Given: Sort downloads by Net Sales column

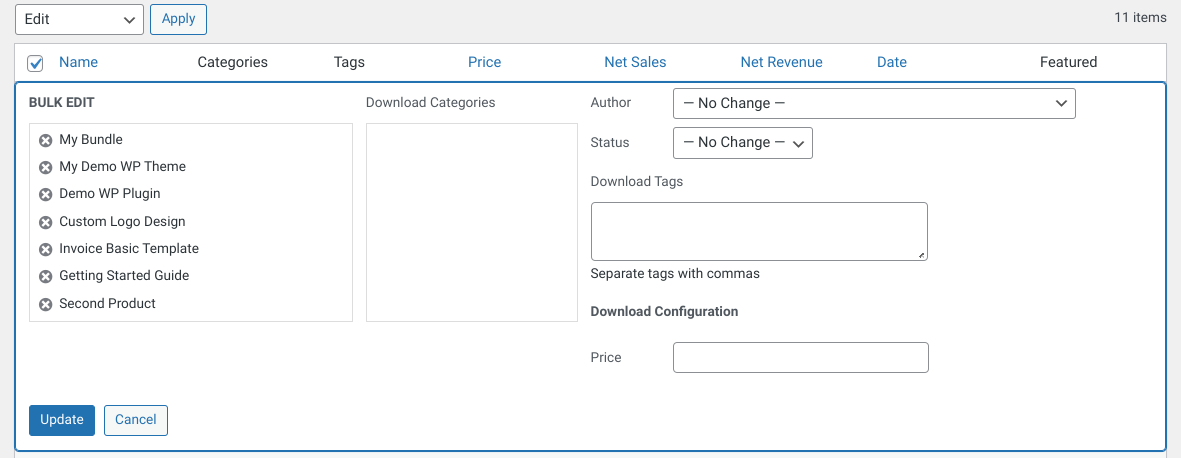Looking at the screenshot, I should (635, 63).
